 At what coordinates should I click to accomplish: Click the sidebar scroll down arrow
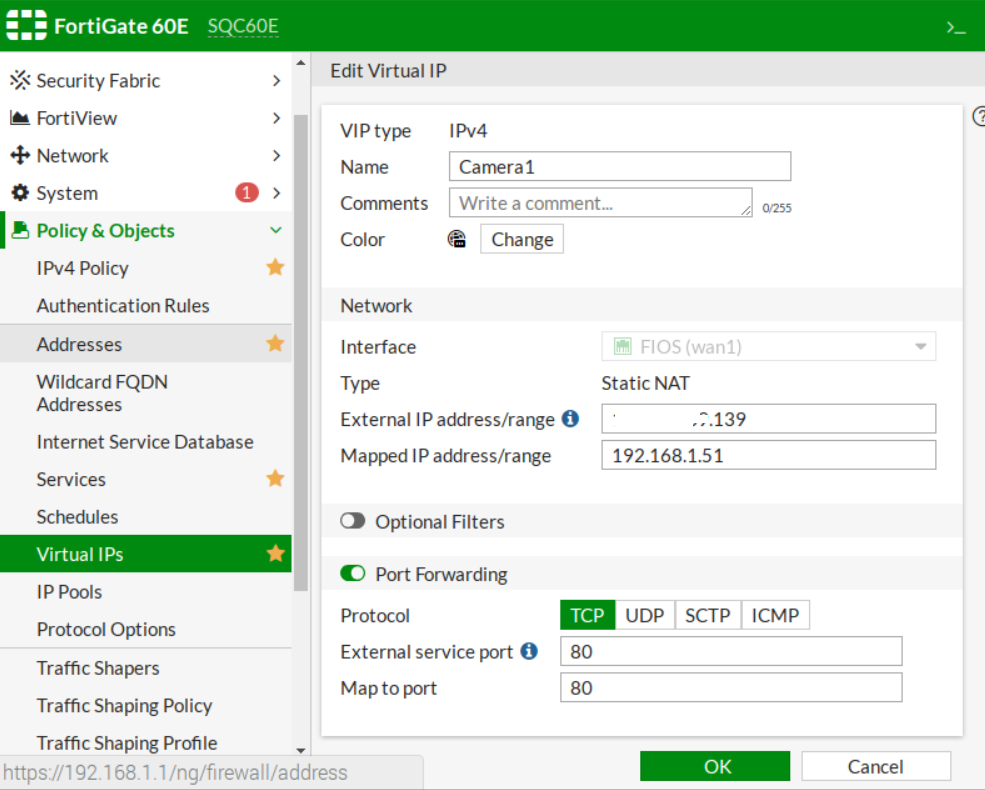pyautogui.click(x=301, y=750)
